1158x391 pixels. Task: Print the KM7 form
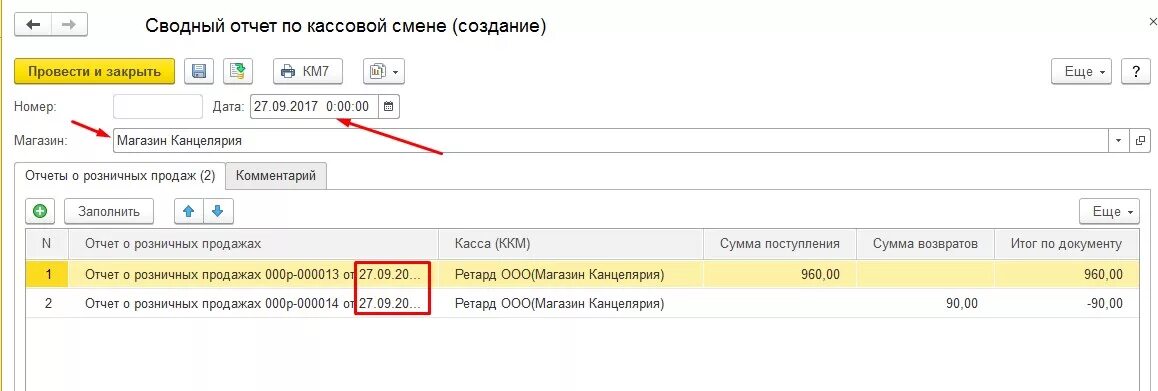pos(309,72)
